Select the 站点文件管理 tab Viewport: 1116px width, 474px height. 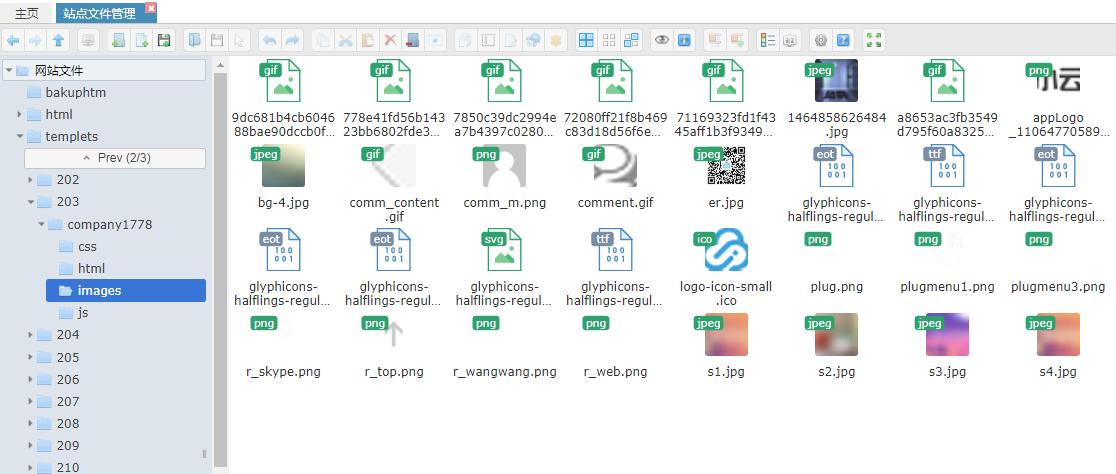100,14
